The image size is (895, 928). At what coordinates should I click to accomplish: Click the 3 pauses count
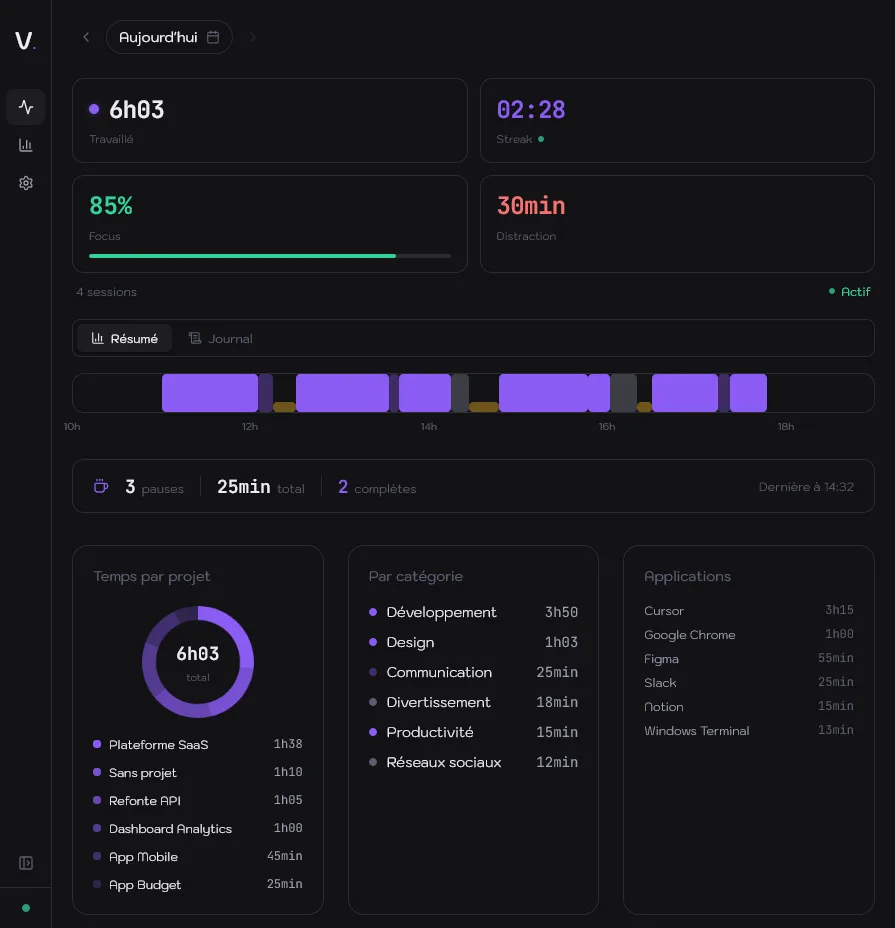pos(154,487)
